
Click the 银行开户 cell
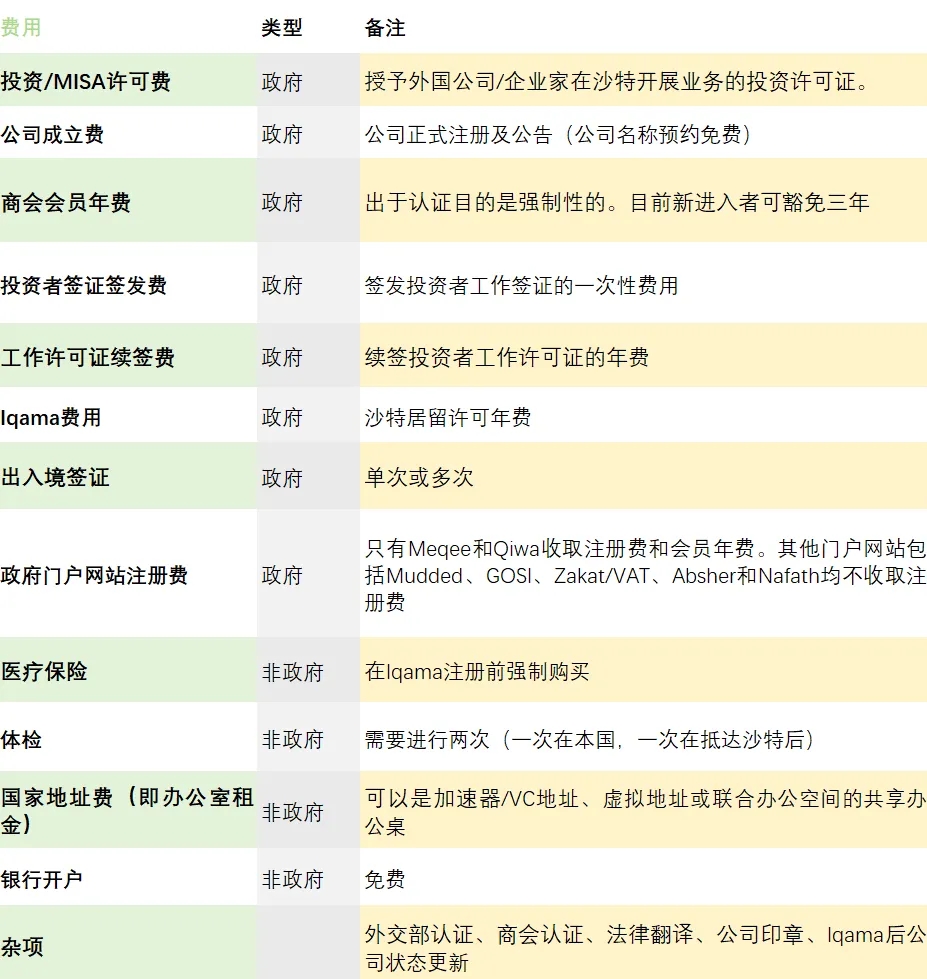pyautogui.click(x=43, y=877)
